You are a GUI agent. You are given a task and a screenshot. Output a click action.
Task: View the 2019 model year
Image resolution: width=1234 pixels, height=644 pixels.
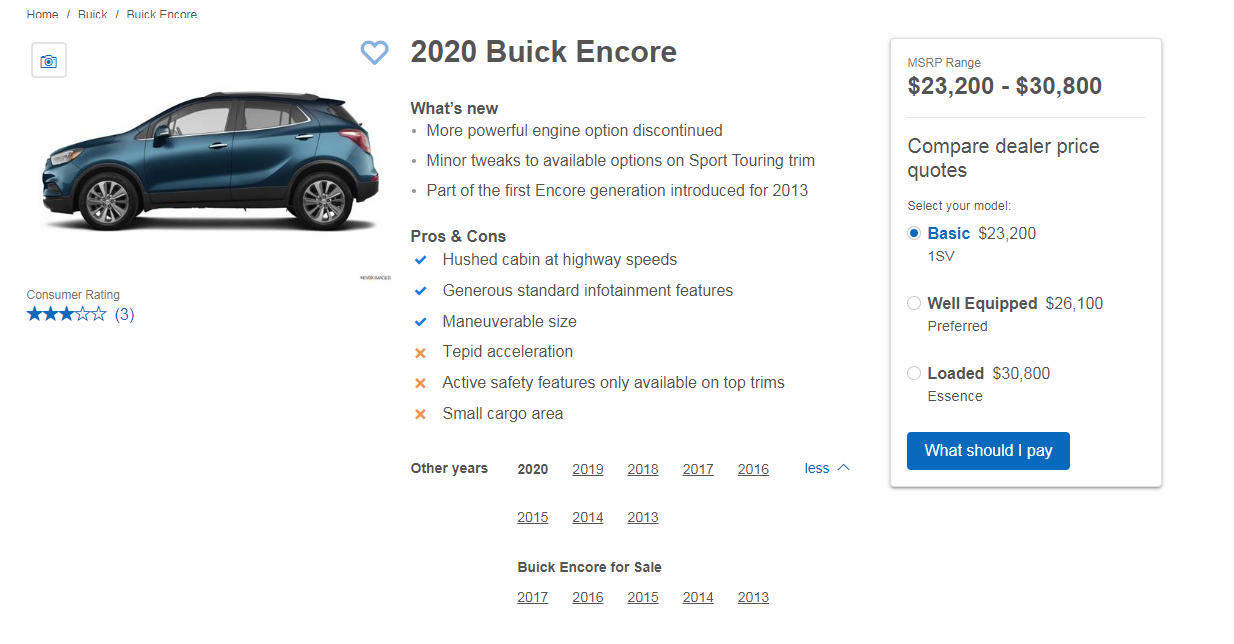587,469
